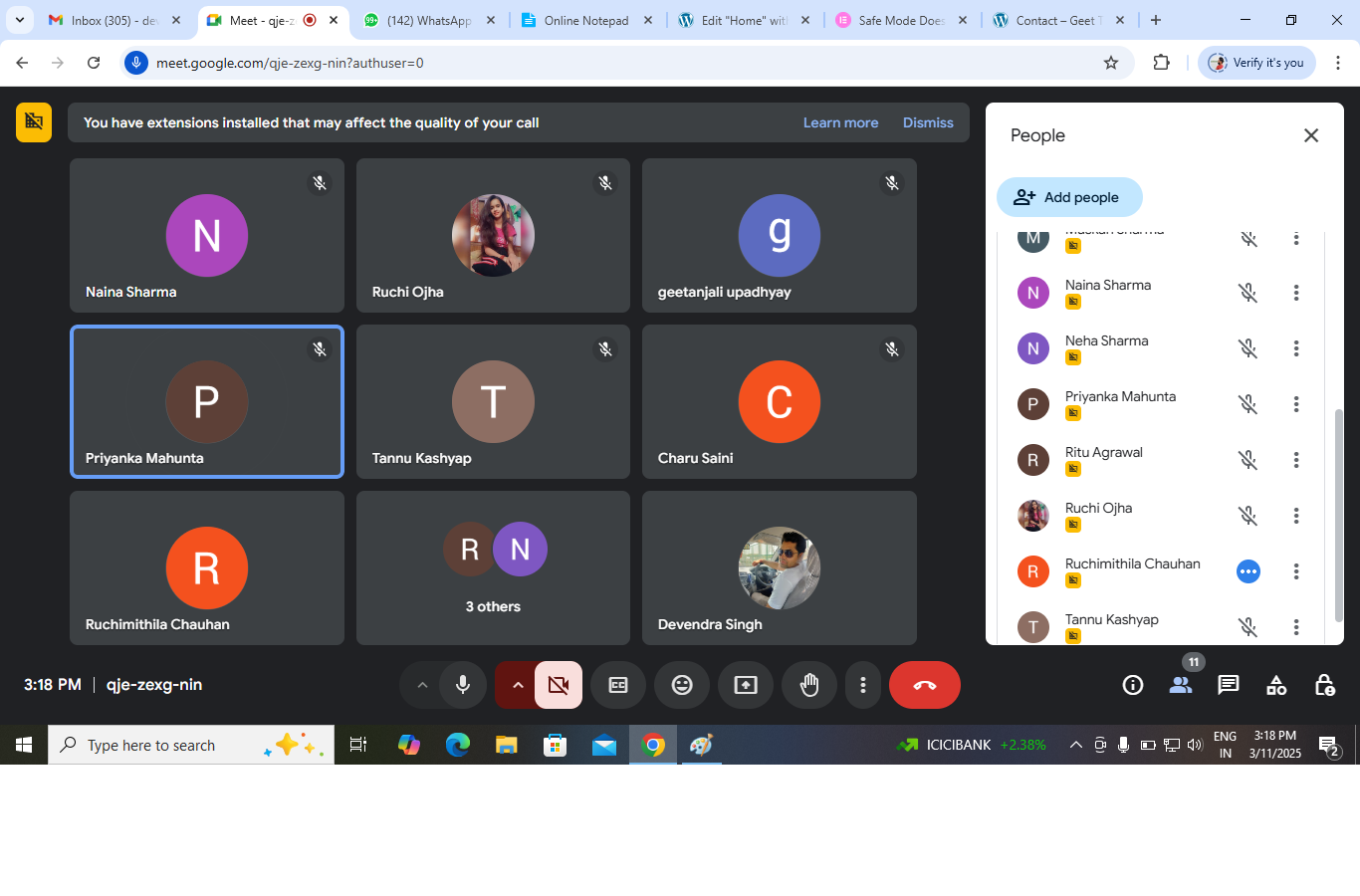
Task: Dismiss the extensions warning banner
Action: [928, 122]
